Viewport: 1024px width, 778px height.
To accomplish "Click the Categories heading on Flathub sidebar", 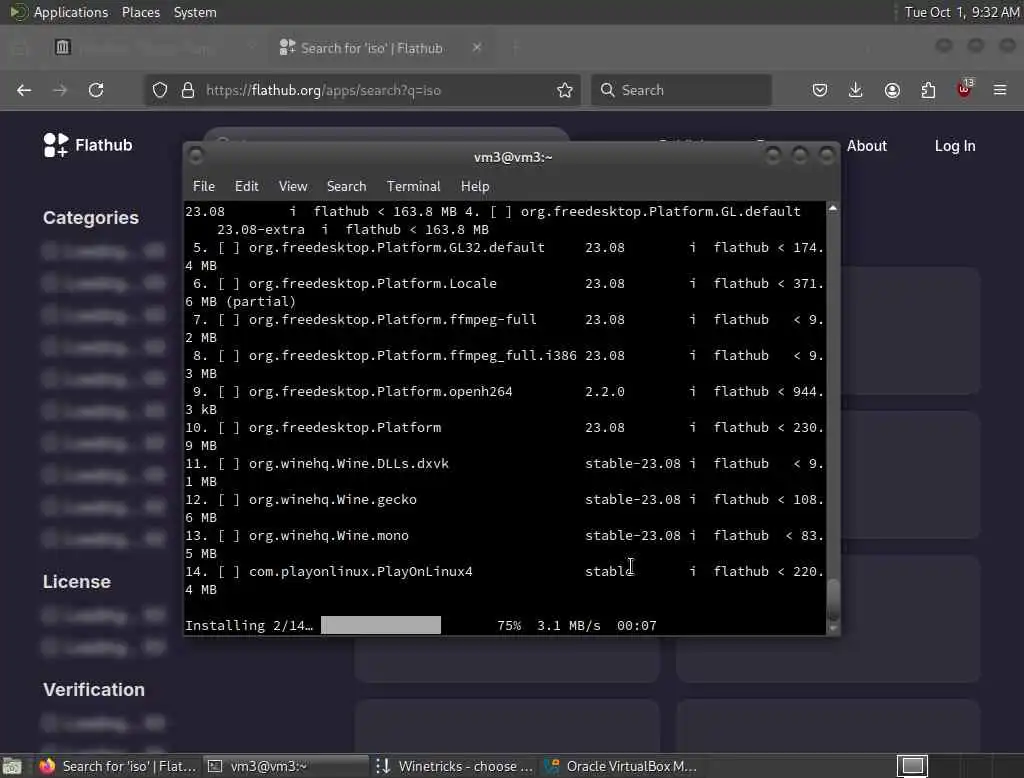I will [x=91, y=218].
